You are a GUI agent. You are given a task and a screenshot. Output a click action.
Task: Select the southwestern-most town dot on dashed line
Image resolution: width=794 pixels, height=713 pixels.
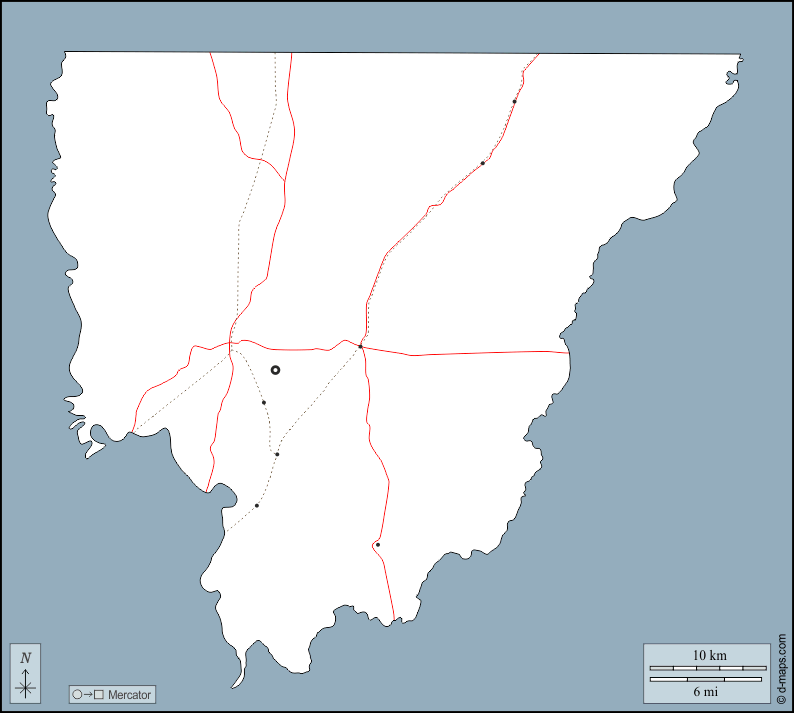click(x=257, y=506)
